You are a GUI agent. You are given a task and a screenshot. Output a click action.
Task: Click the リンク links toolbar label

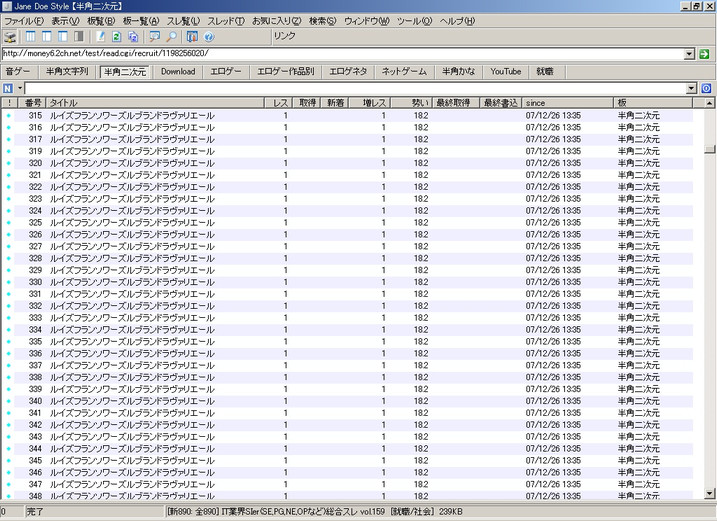pos(284,36)
